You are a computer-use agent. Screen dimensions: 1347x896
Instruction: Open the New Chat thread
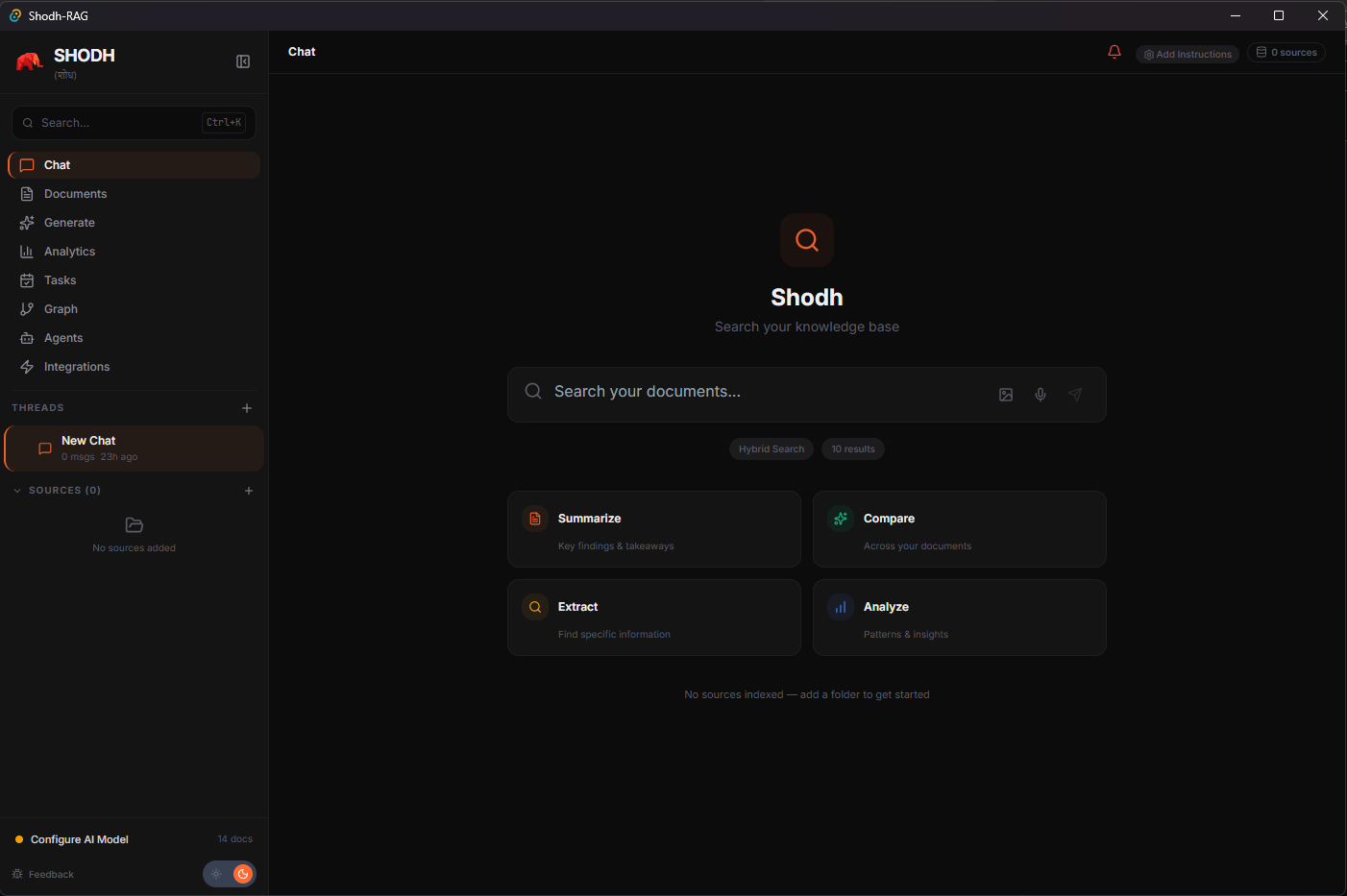134,448
